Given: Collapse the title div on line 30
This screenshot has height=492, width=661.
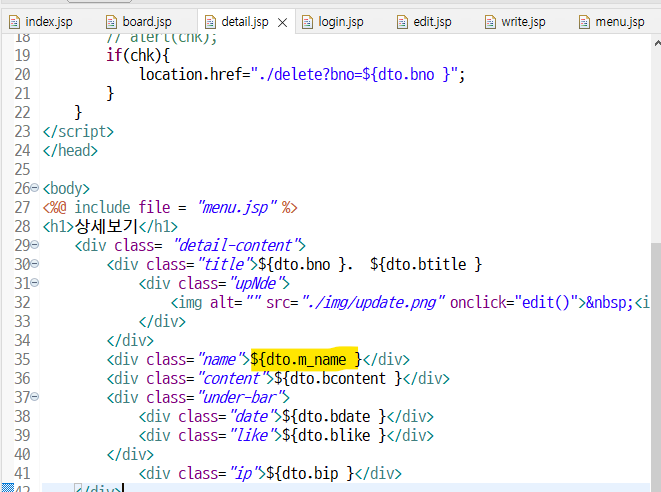Looking at the screenshot, I should [35, 263].
